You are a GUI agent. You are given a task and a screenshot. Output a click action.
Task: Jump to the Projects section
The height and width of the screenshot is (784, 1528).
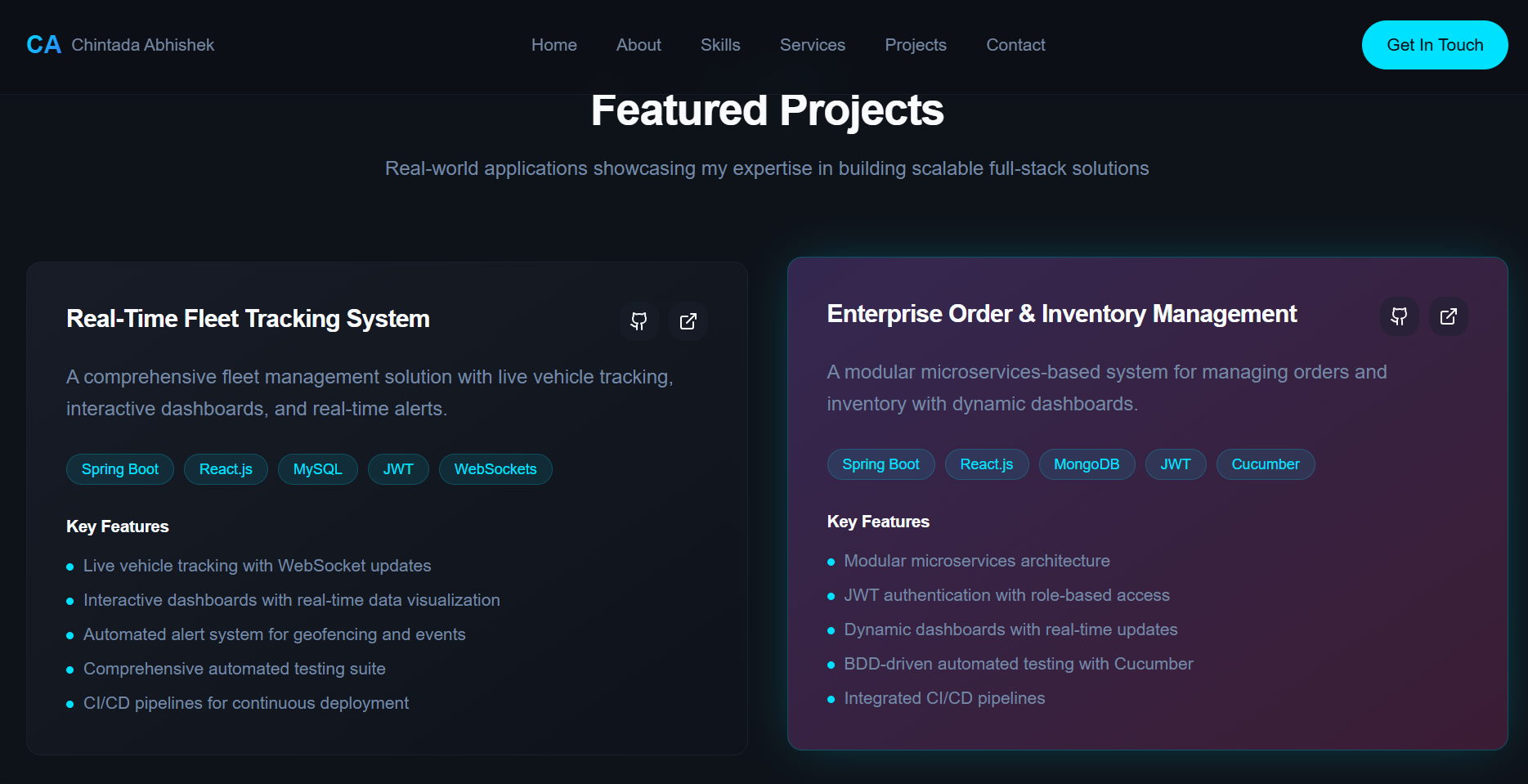(x=915, y=45)
